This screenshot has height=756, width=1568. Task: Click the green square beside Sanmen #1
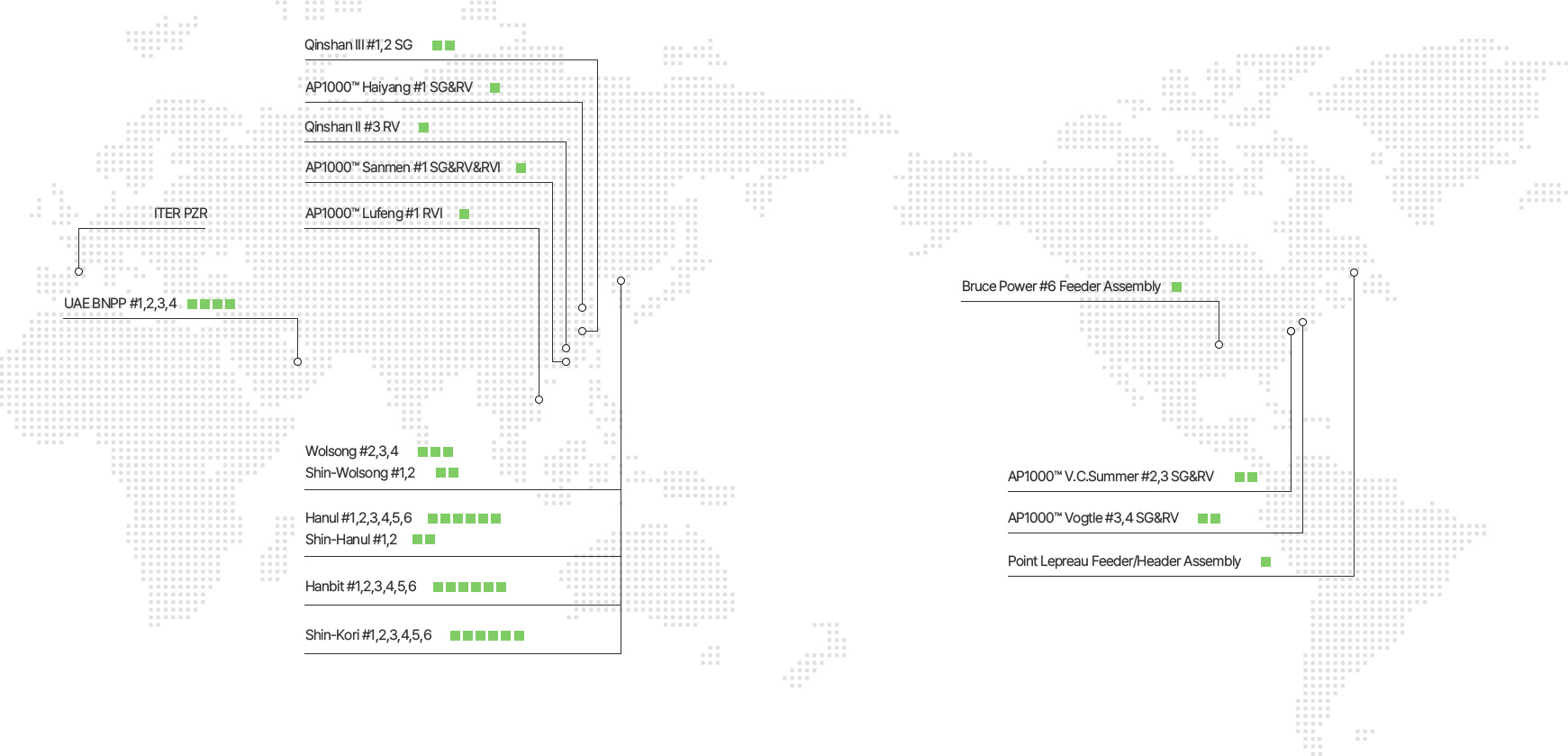point(521,169)
